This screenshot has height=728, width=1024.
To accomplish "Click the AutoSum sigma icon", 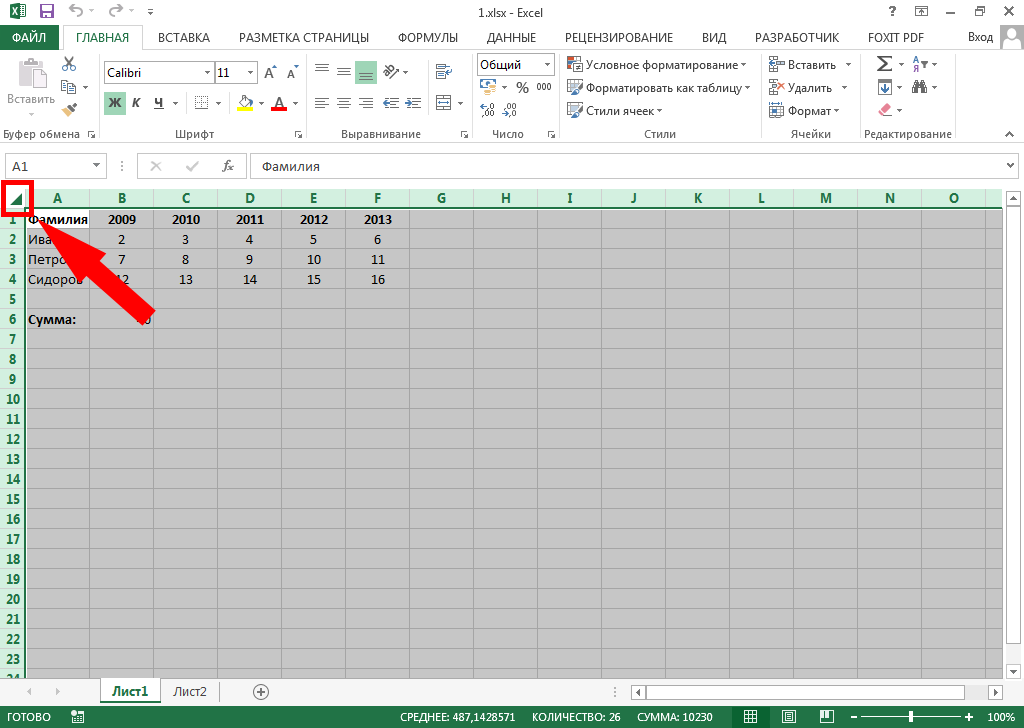I will point(884,64).
